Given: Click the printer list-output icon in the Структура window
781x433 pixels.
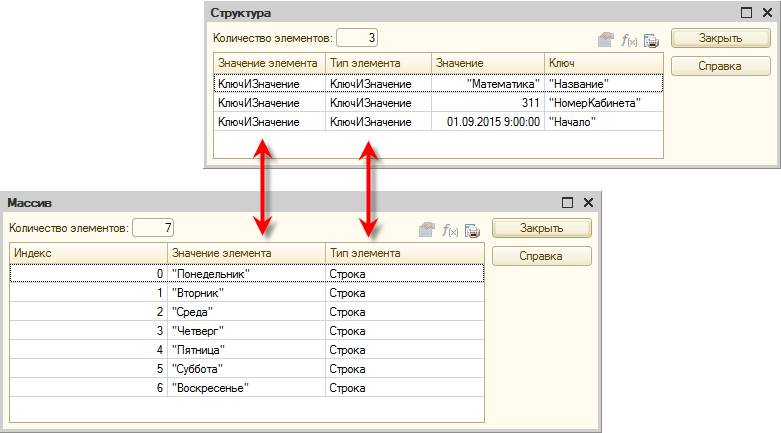Looking at the screenshot, I should [x=651, y=40].
